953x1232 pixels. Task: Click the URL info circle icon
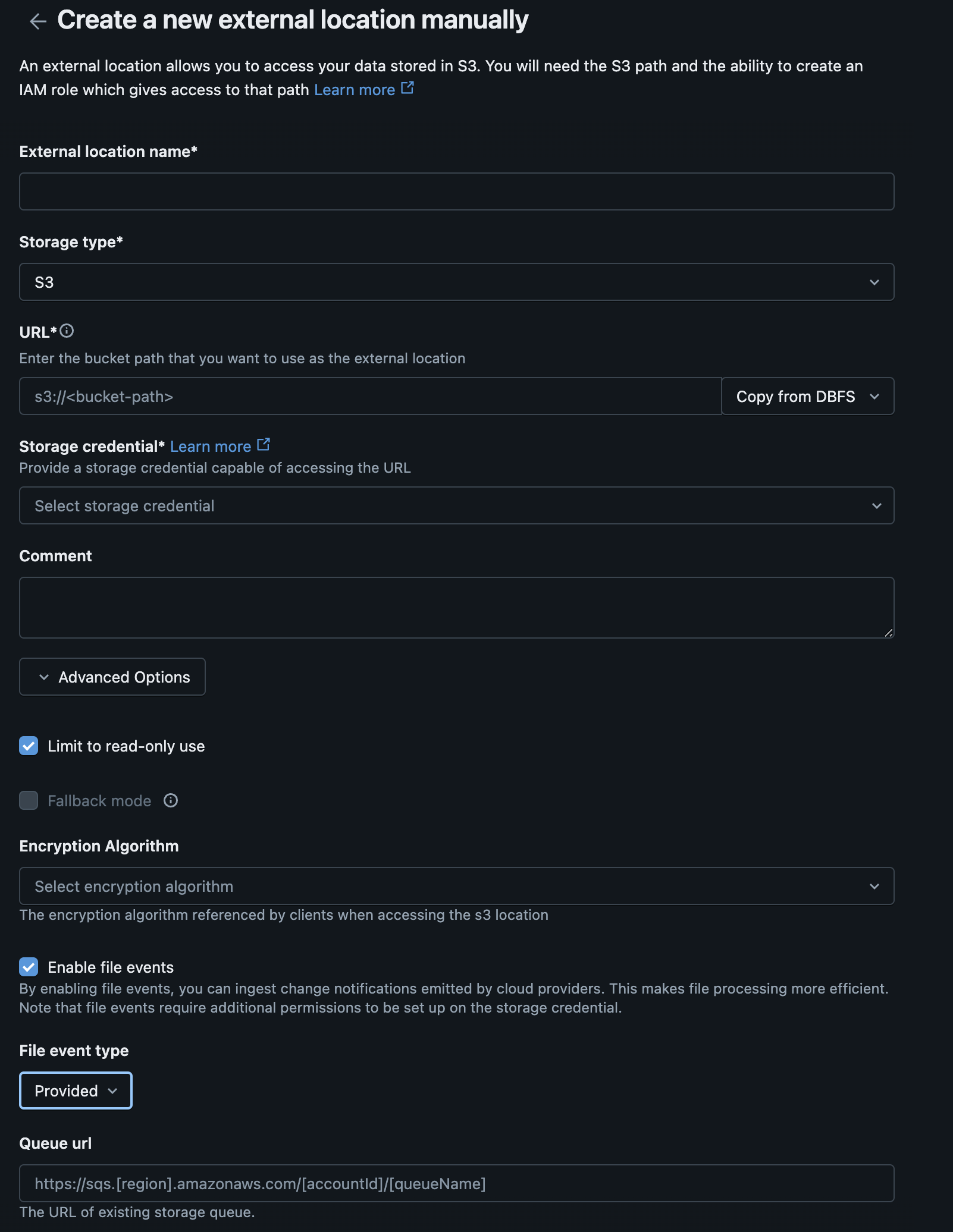tap(67, 331)
